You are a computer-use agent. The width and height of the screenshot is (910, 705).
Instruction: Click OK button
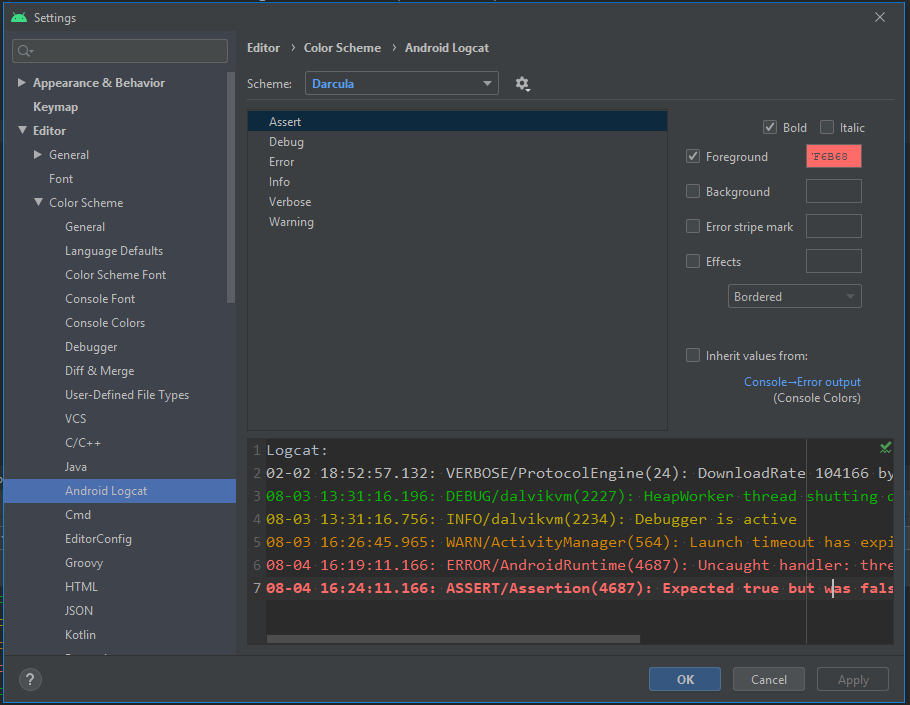click(x=685, y=679)
